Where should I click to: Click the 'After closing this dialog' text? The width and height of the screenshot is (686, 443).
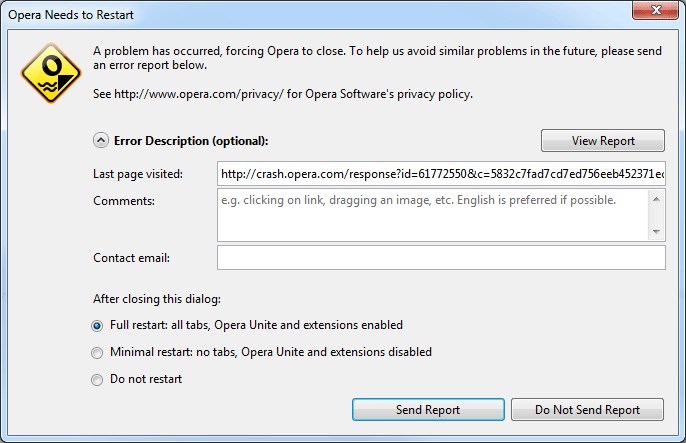pos(155,298)
